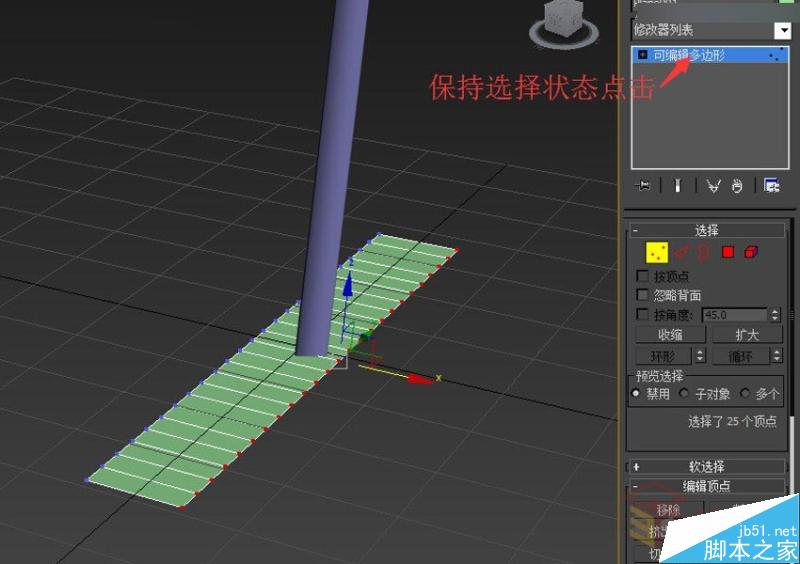Click the Pin Stack icon
Screen dimensions: 800x564
pyautogui.click(x=643, y=186)
